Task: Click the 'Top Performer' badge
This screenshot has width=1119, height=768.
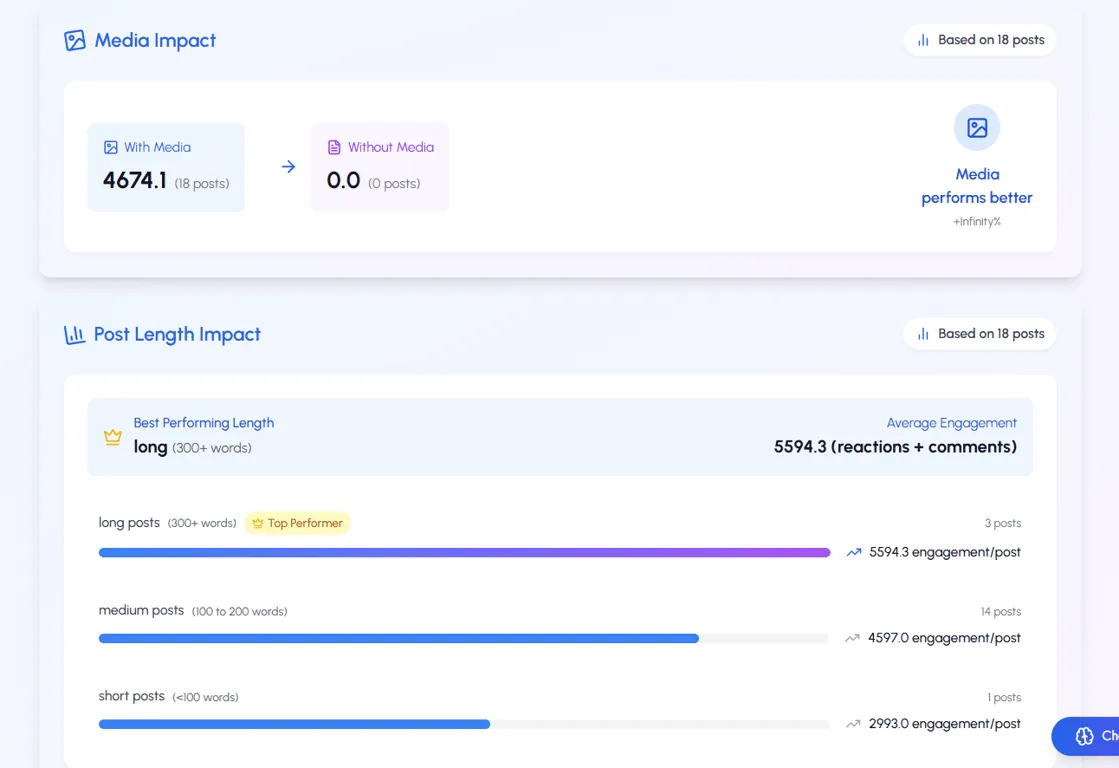Action: click(297, 522)
